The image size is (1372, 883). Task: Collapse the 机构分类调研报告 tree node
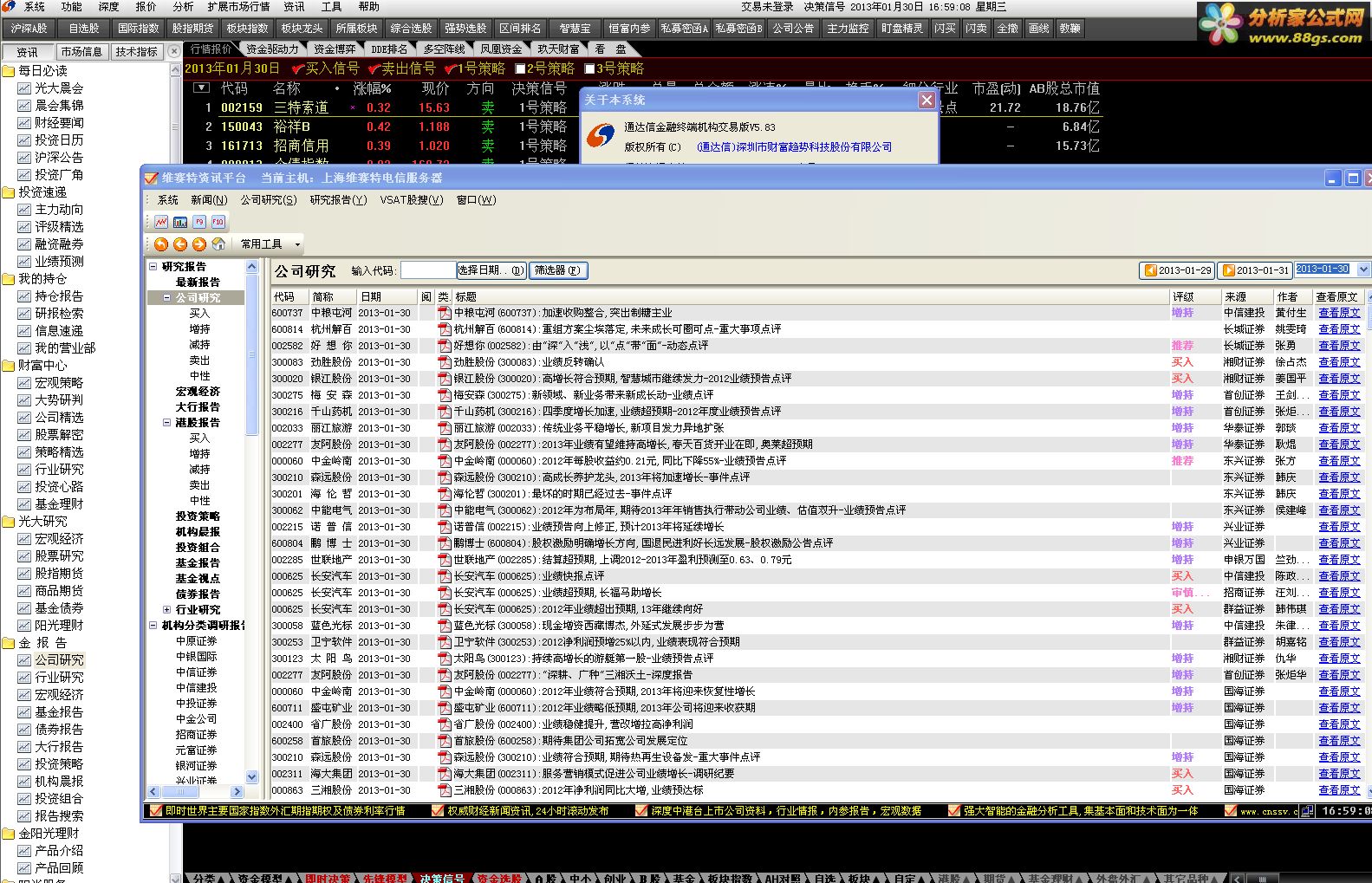click(x=153, y=626)
